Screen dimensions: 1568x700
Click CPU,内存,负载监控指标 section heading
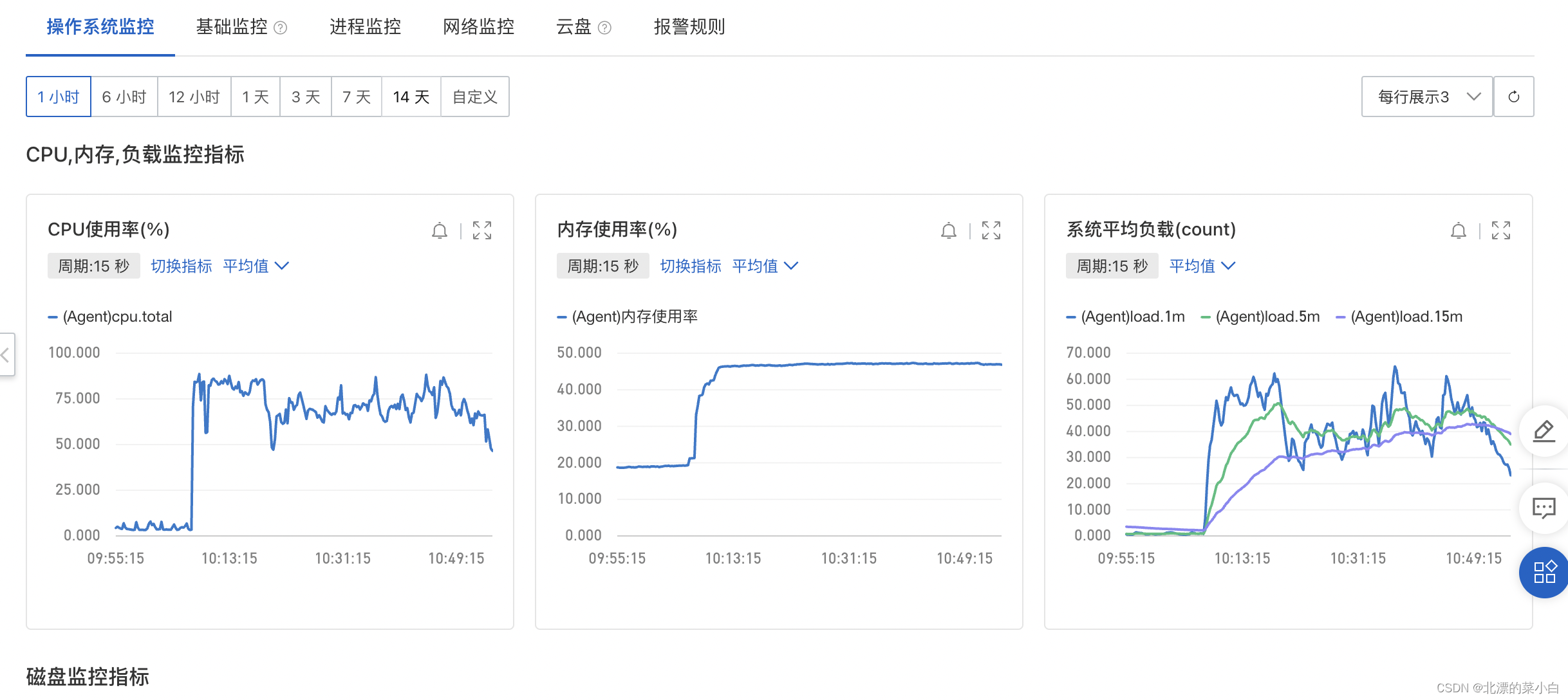click(135, 154)
